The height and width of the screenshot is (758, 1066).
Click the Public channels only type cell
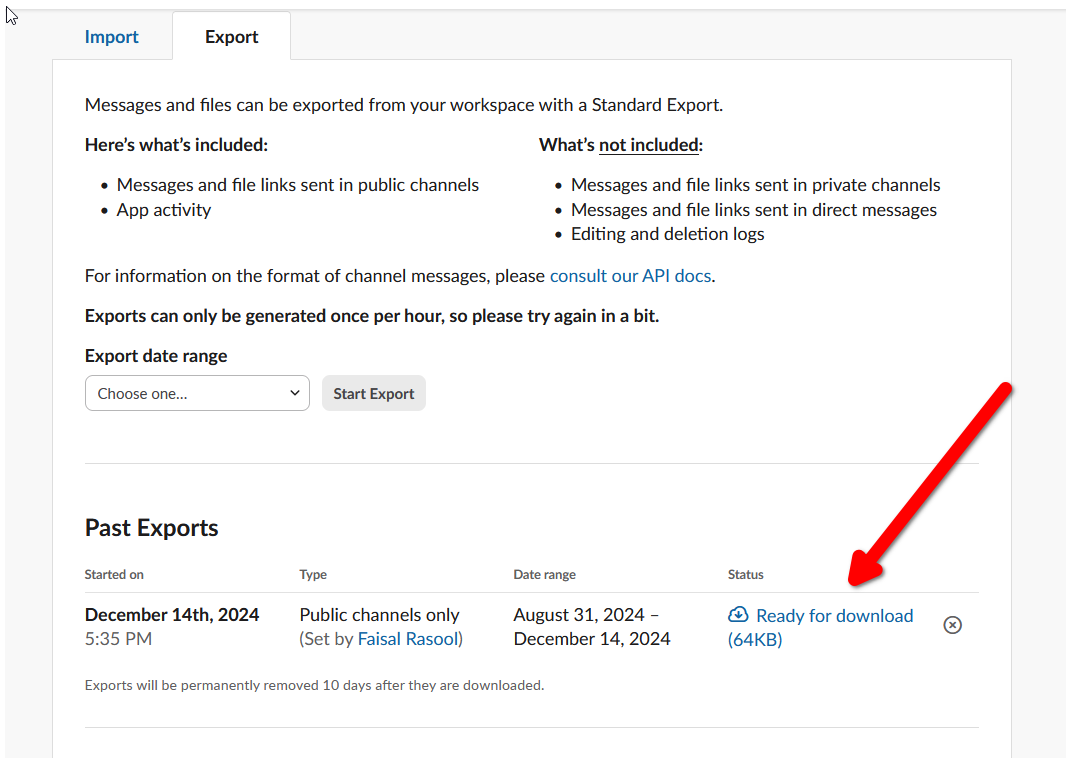click(x=379, y=615)
